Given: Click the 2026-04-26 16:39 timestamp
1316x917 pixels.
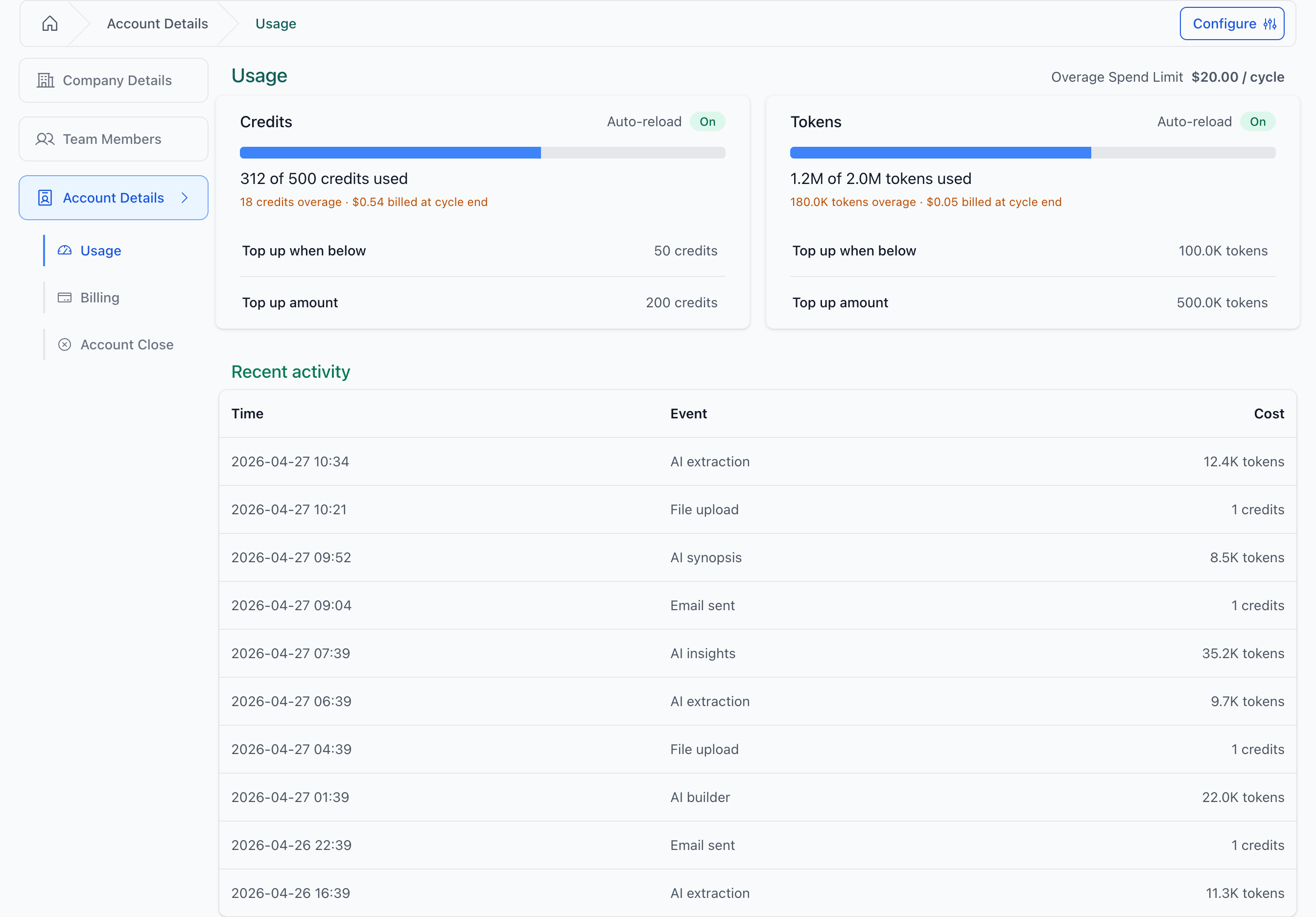Looking at the screenshot, I should 291,893.
